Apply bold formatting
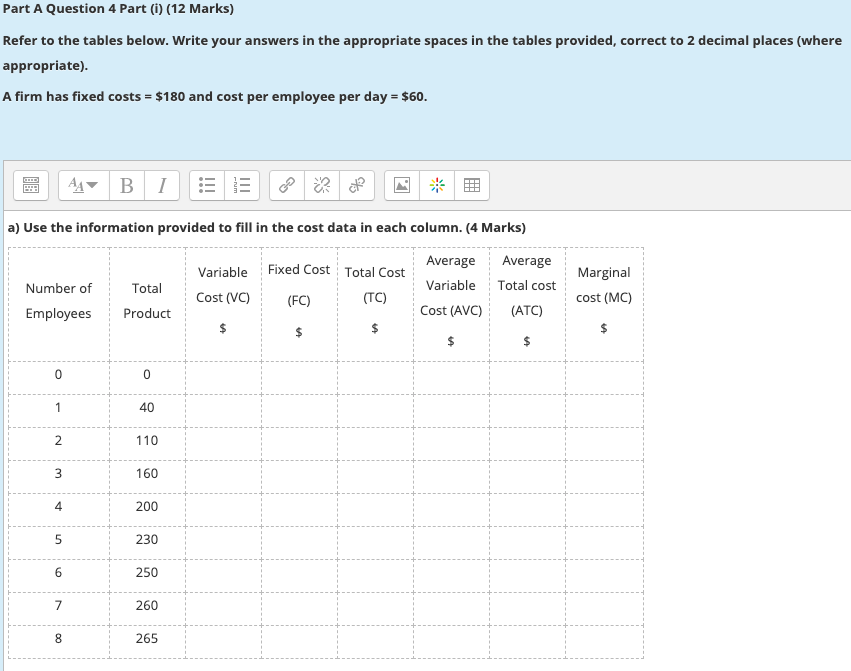The width and height of the screenshot is (851, 671). 127,186
